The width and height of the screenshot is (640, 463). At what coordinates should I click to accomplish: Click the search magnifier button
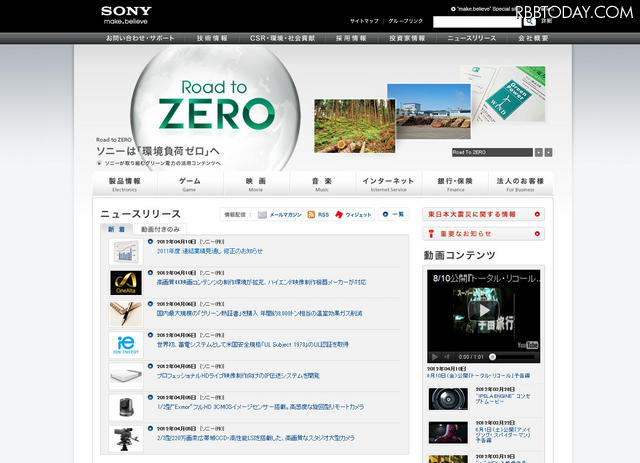(529, 21)
